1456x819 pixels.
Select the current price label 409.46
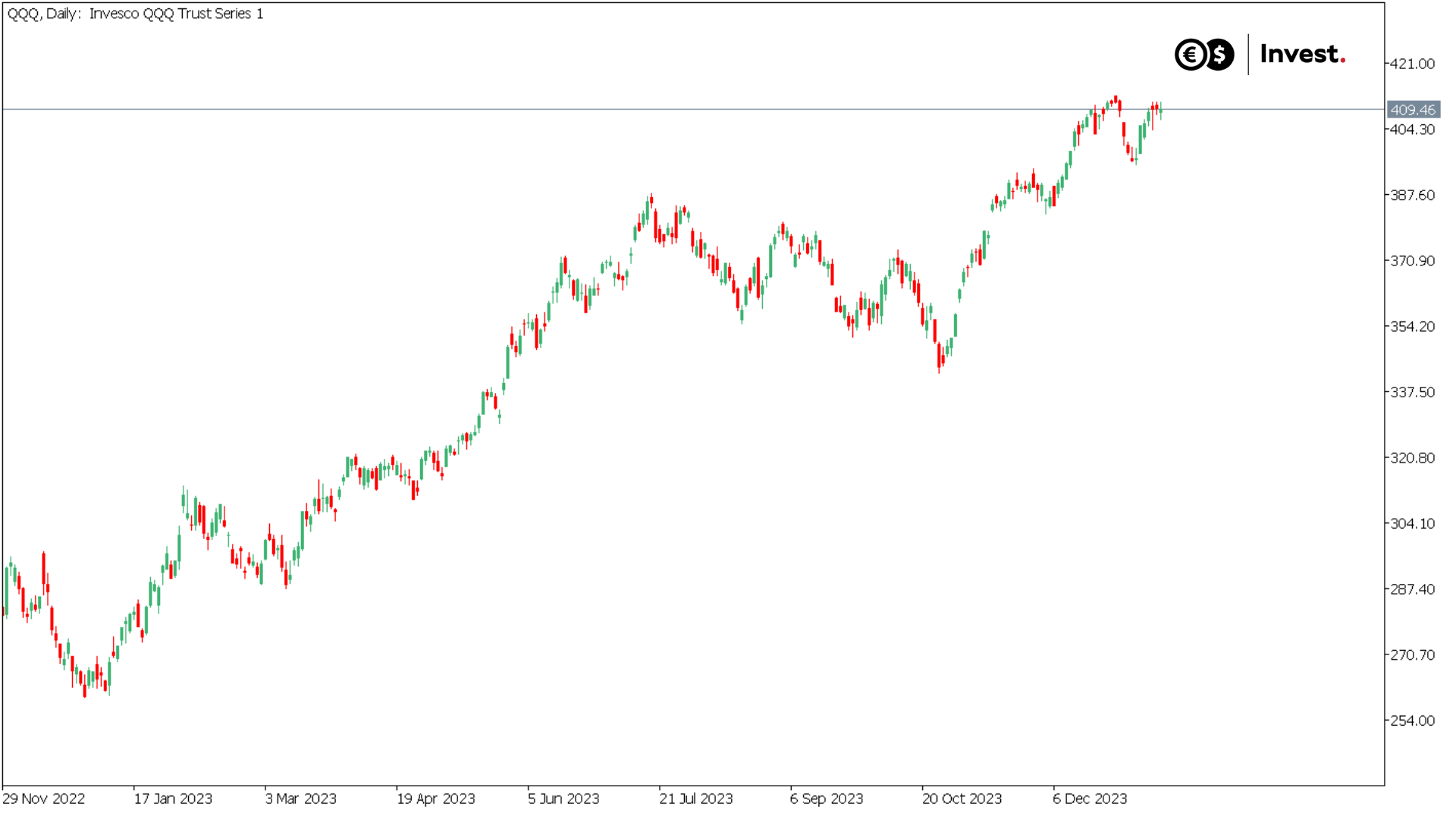[1413, 110]
